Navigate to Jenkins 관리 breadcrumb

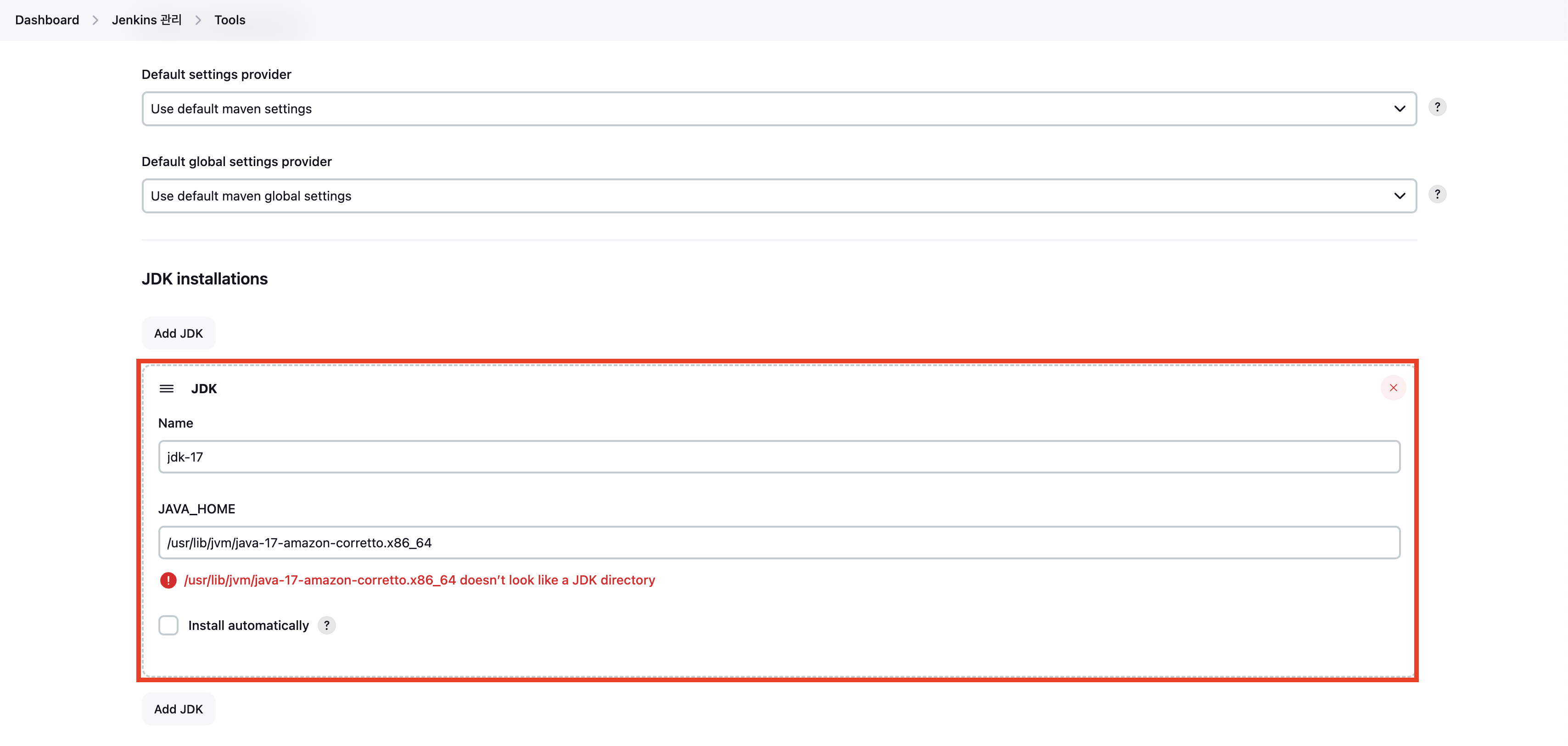147,20
